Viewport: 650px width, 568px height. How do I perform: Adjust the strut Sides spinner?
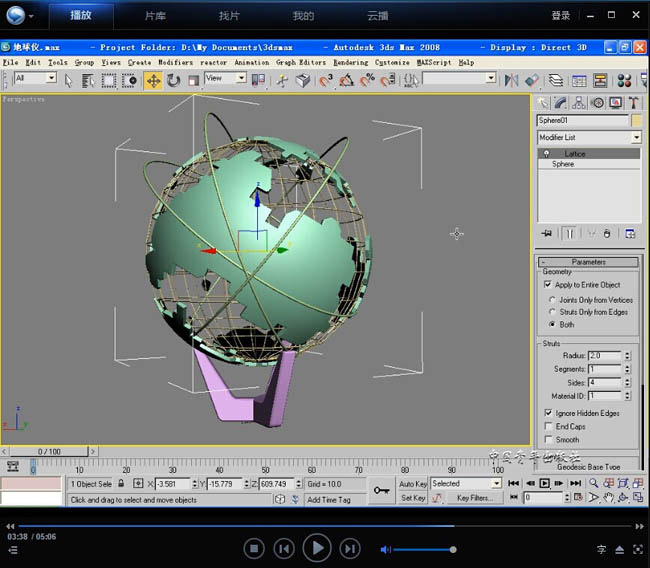click(627, 382)
